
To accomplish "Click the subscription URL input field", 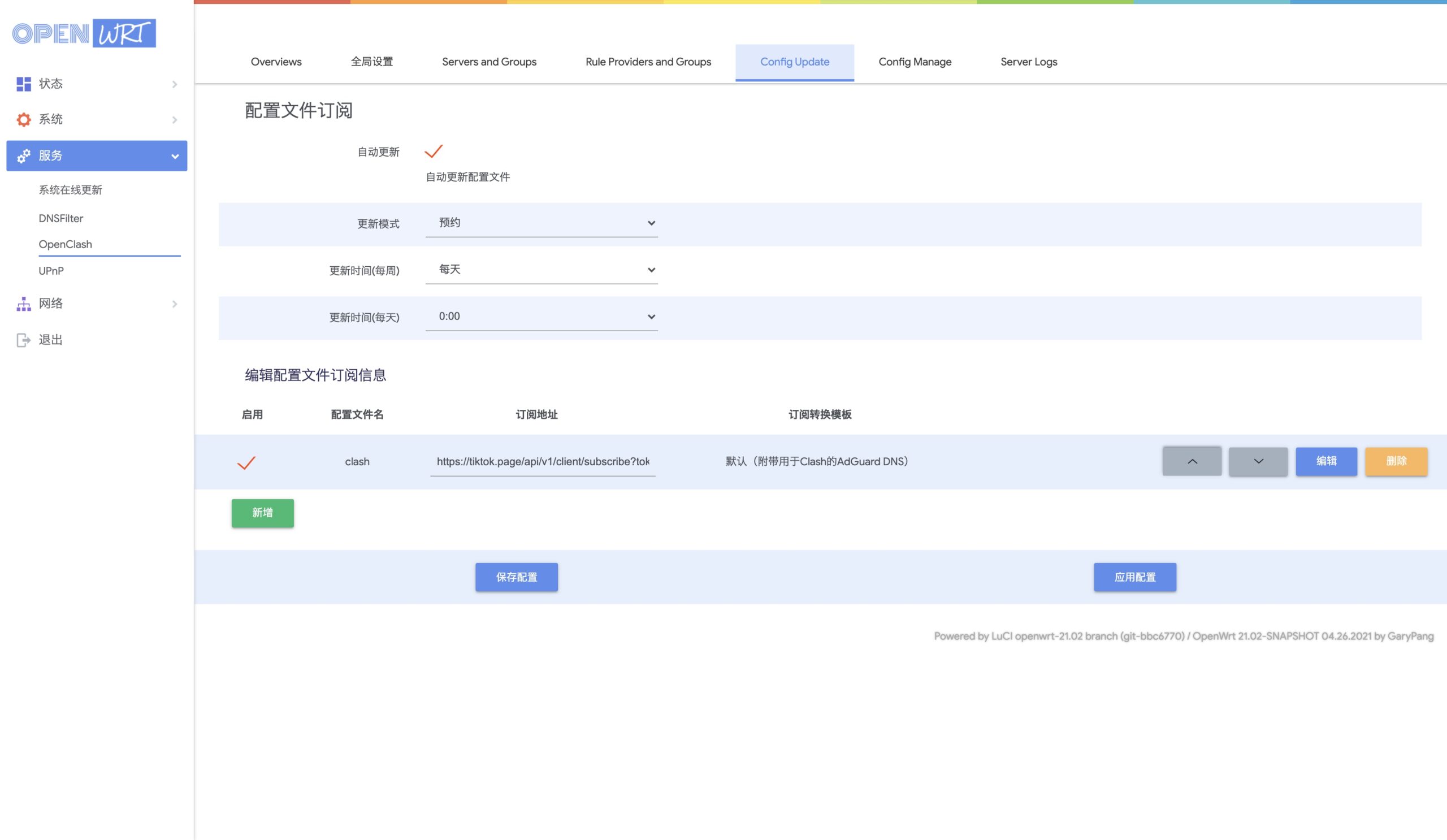I will 542,462.
